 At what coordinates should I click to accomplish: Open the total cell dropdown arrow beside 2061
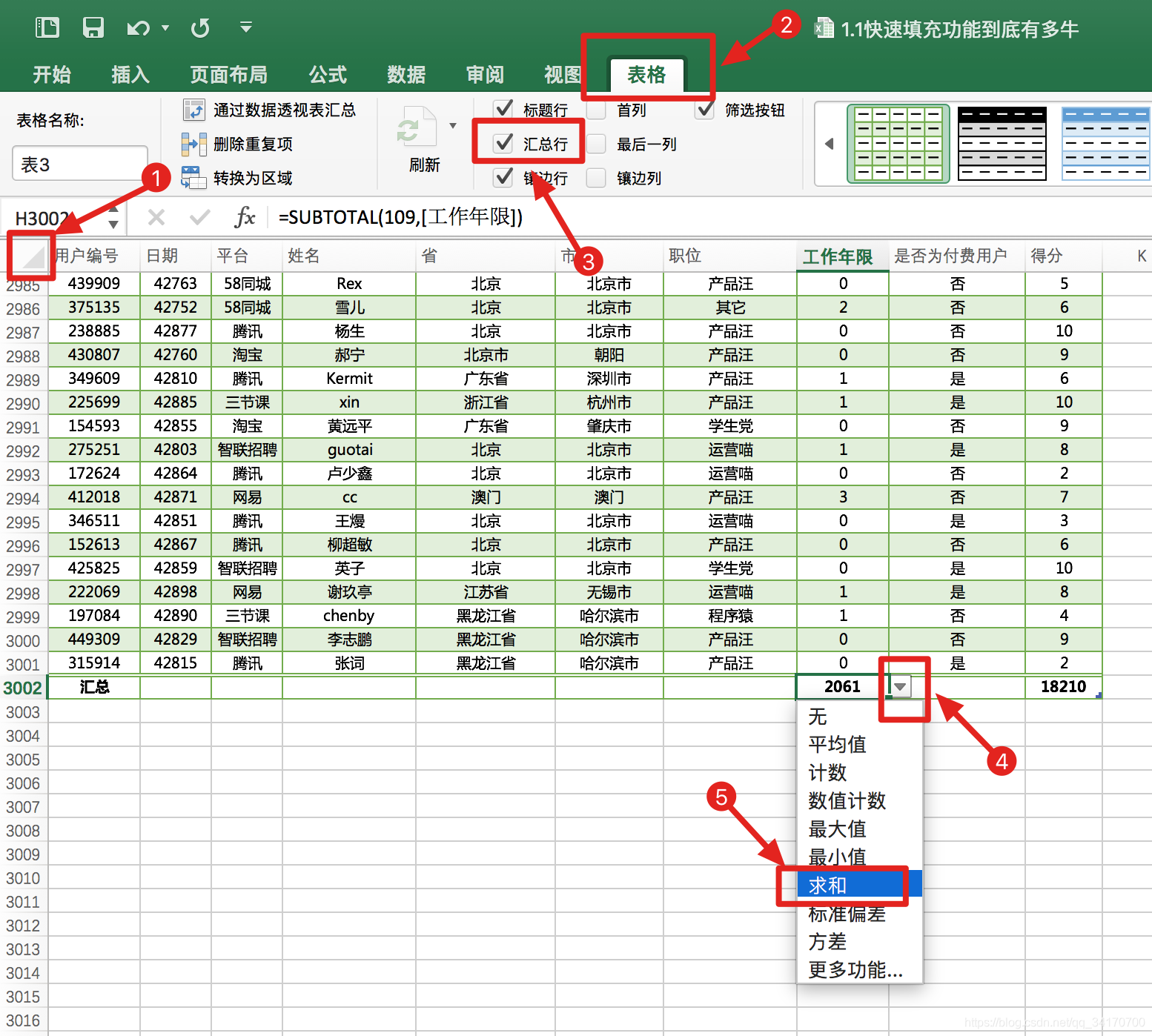pyautogui.click(x=900, y=686)
